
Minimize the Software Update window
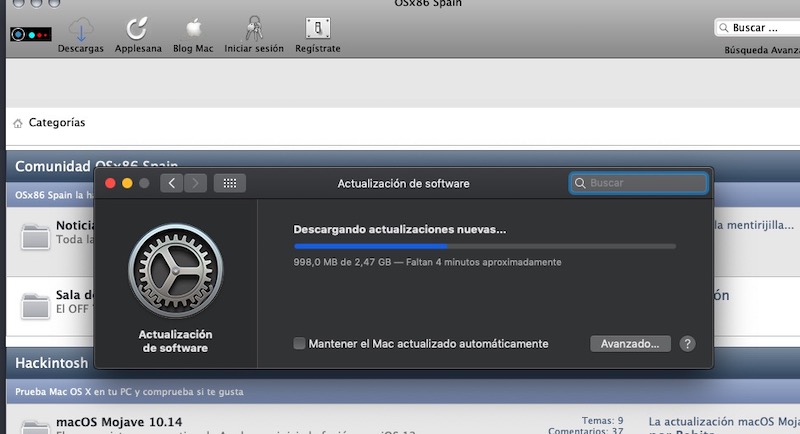pyautogui.click(x=127, y=183)
